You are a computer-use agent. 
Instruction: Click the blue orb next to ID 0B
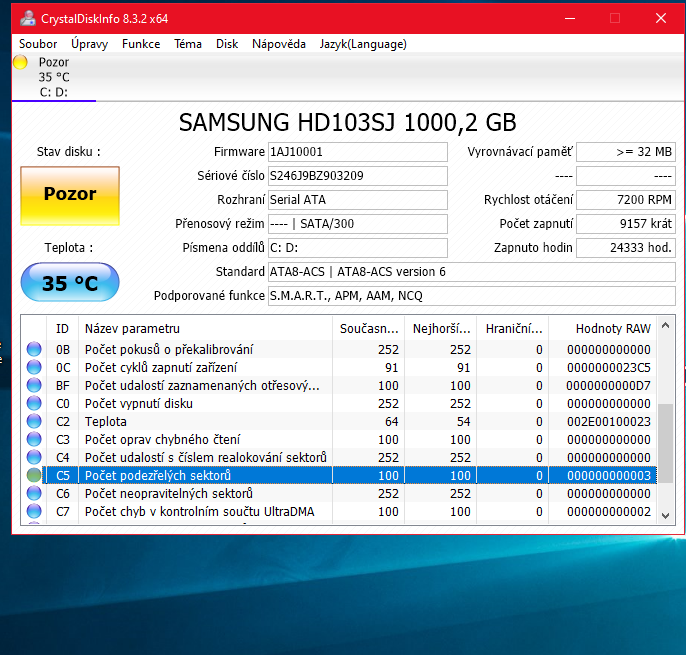[x=34, y=350]
